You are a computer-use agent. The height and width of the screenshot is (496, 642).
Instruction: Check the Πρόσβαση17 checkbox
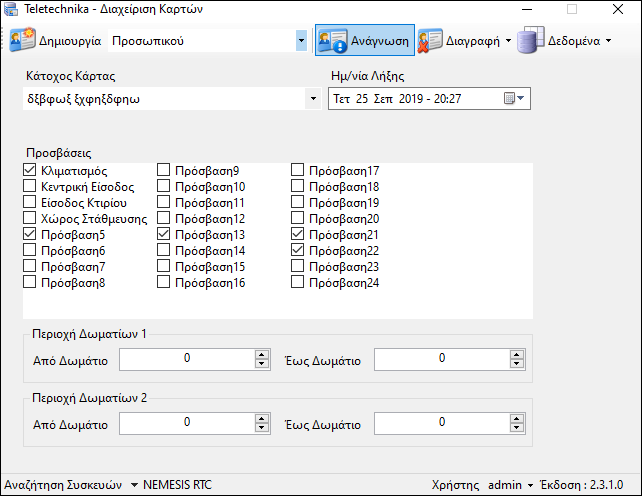tap(297, 170)
